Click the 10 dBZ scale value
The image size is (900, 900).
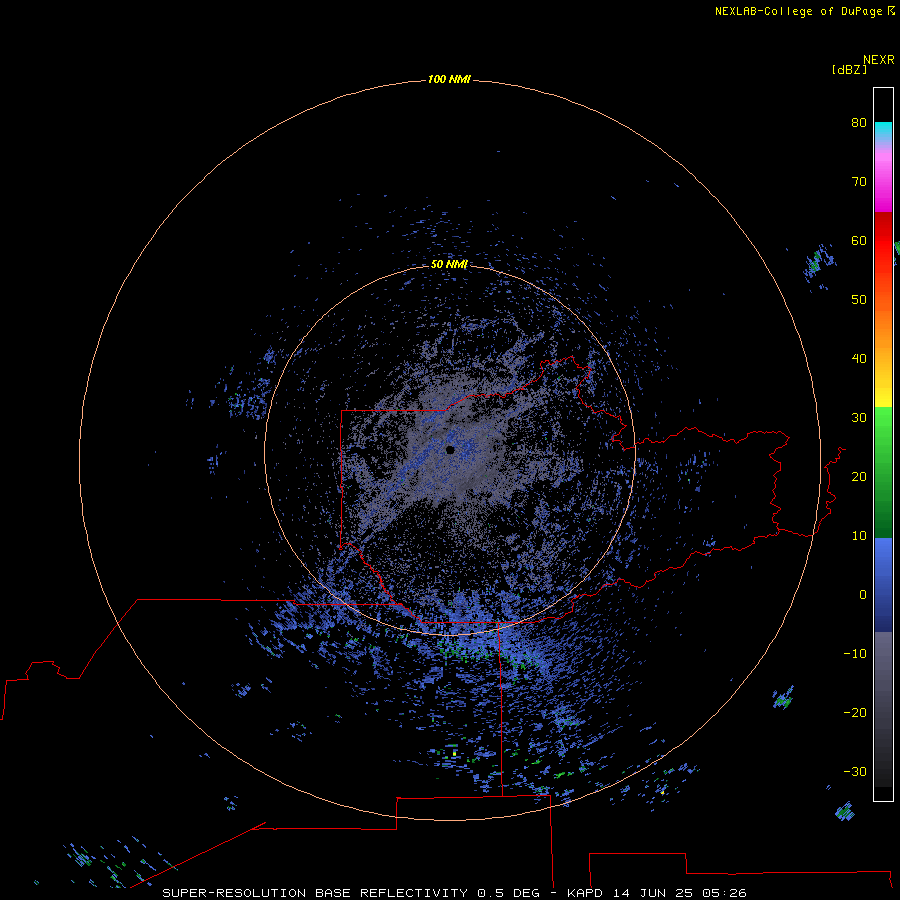[x=859, y=536]
